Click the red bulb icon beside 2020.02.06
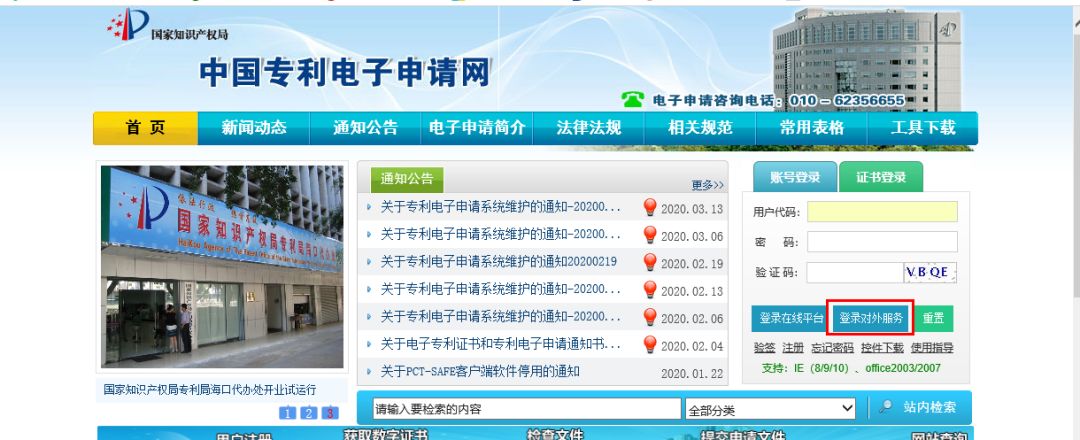1080x440 pixels. [x=650, y=317]
